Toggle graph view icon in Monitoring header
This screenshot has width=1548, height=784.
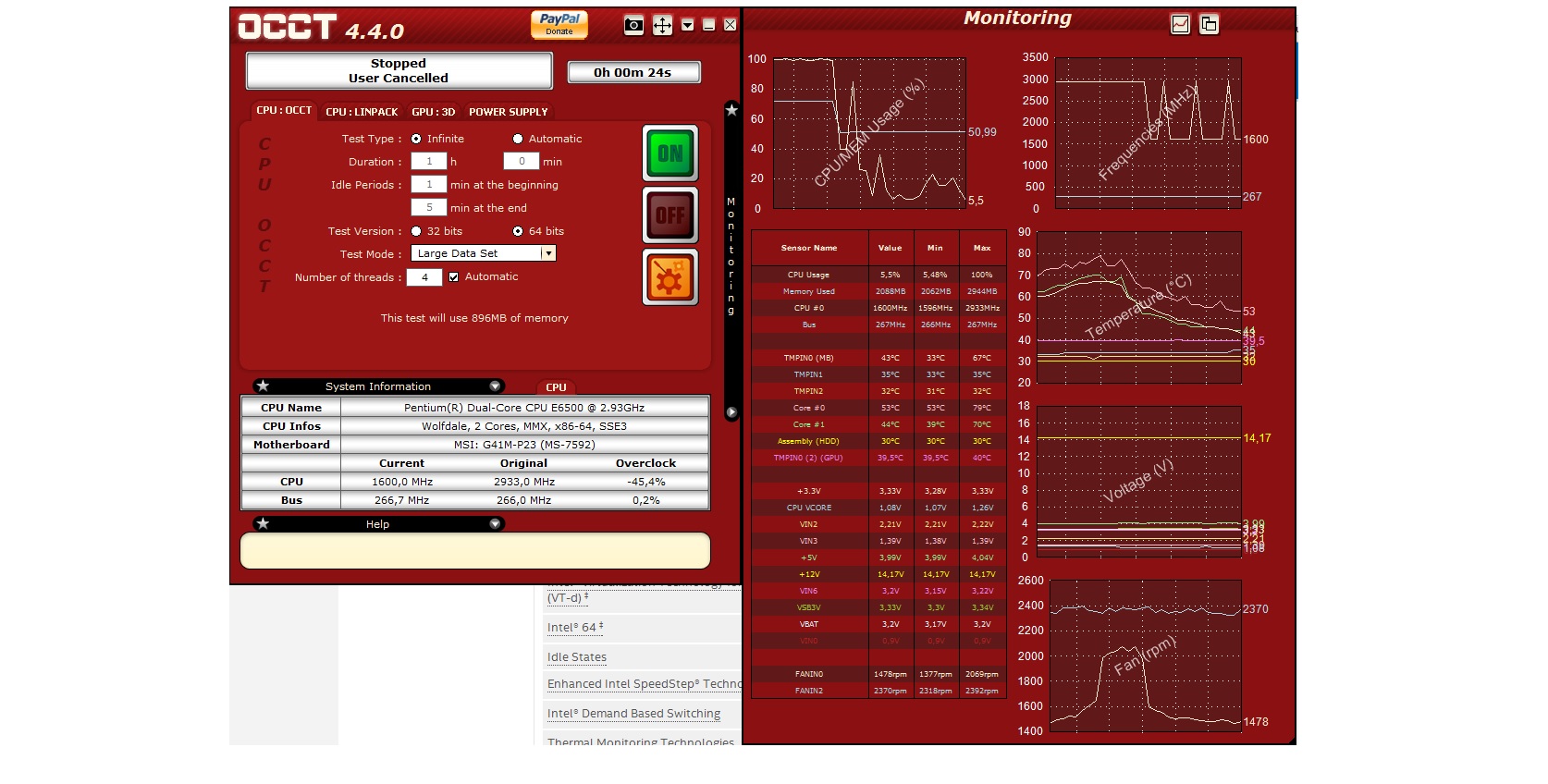tap(1181, 25)
